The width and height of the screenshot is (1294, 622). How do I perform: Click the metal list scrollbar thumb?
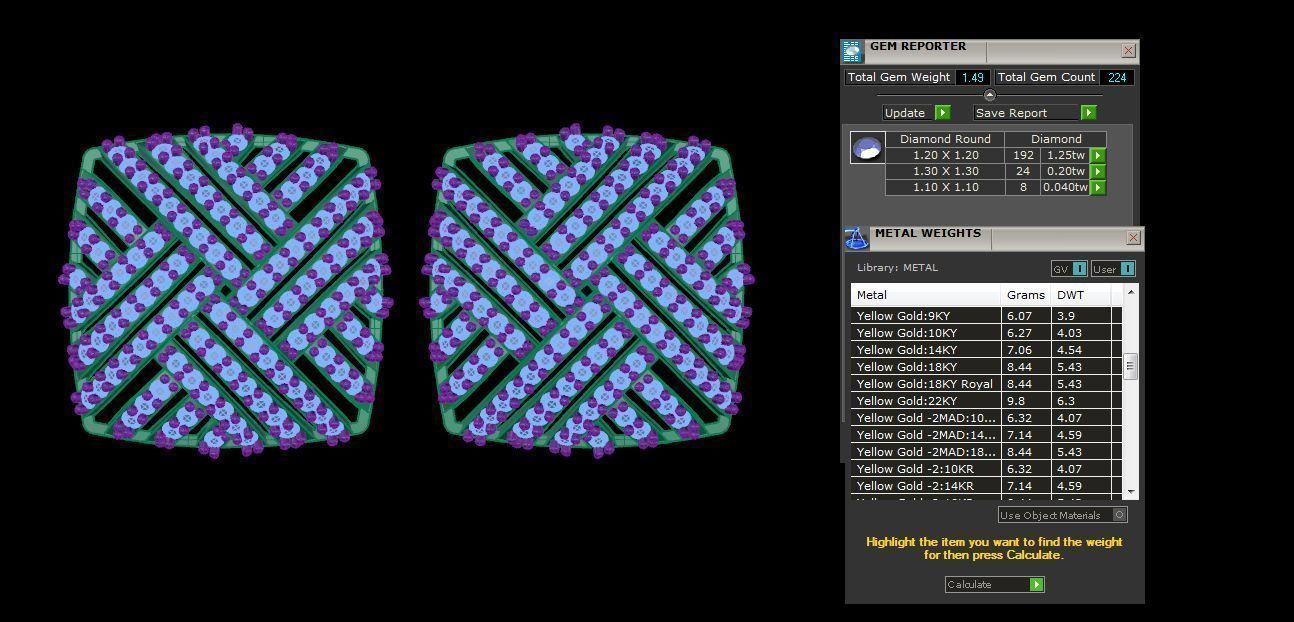pyautogui.click(x=1131, y=366)
